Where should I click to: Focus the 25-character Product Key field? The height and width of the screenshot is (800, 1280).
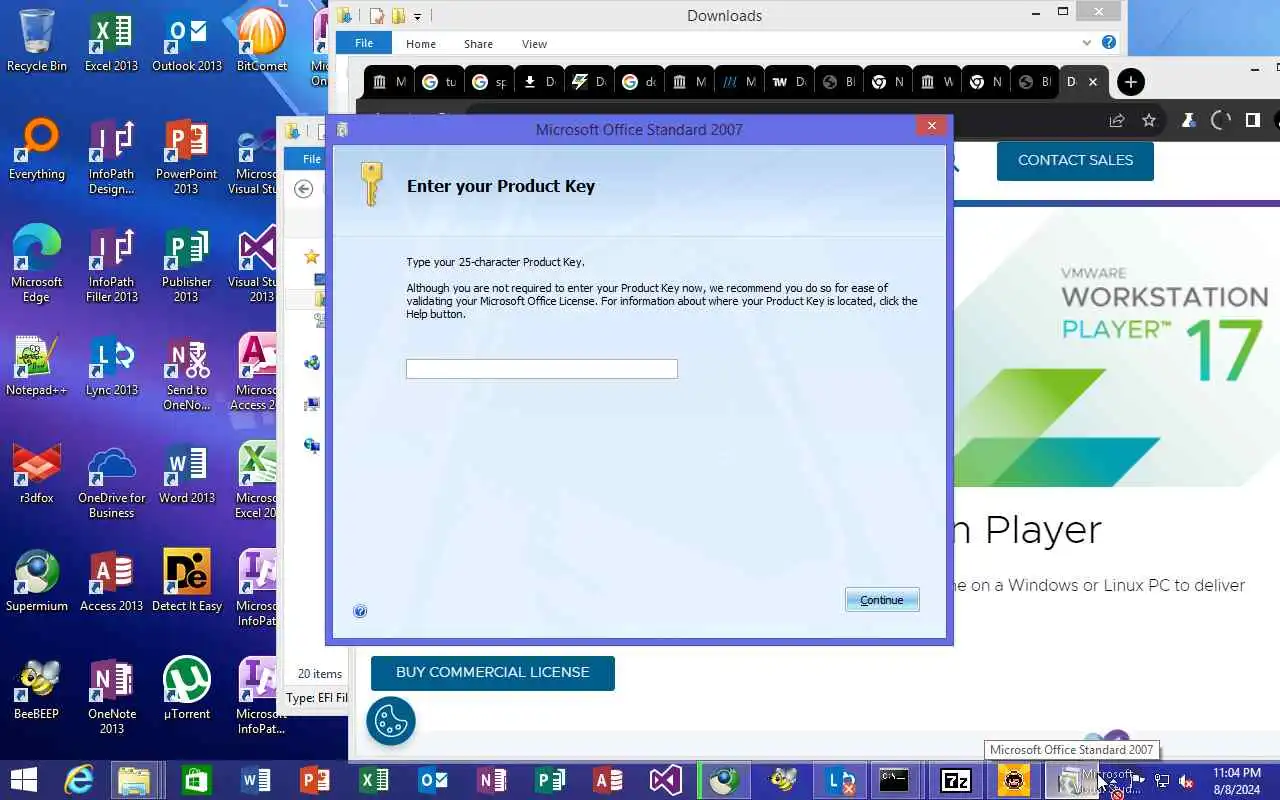(541, 369)
